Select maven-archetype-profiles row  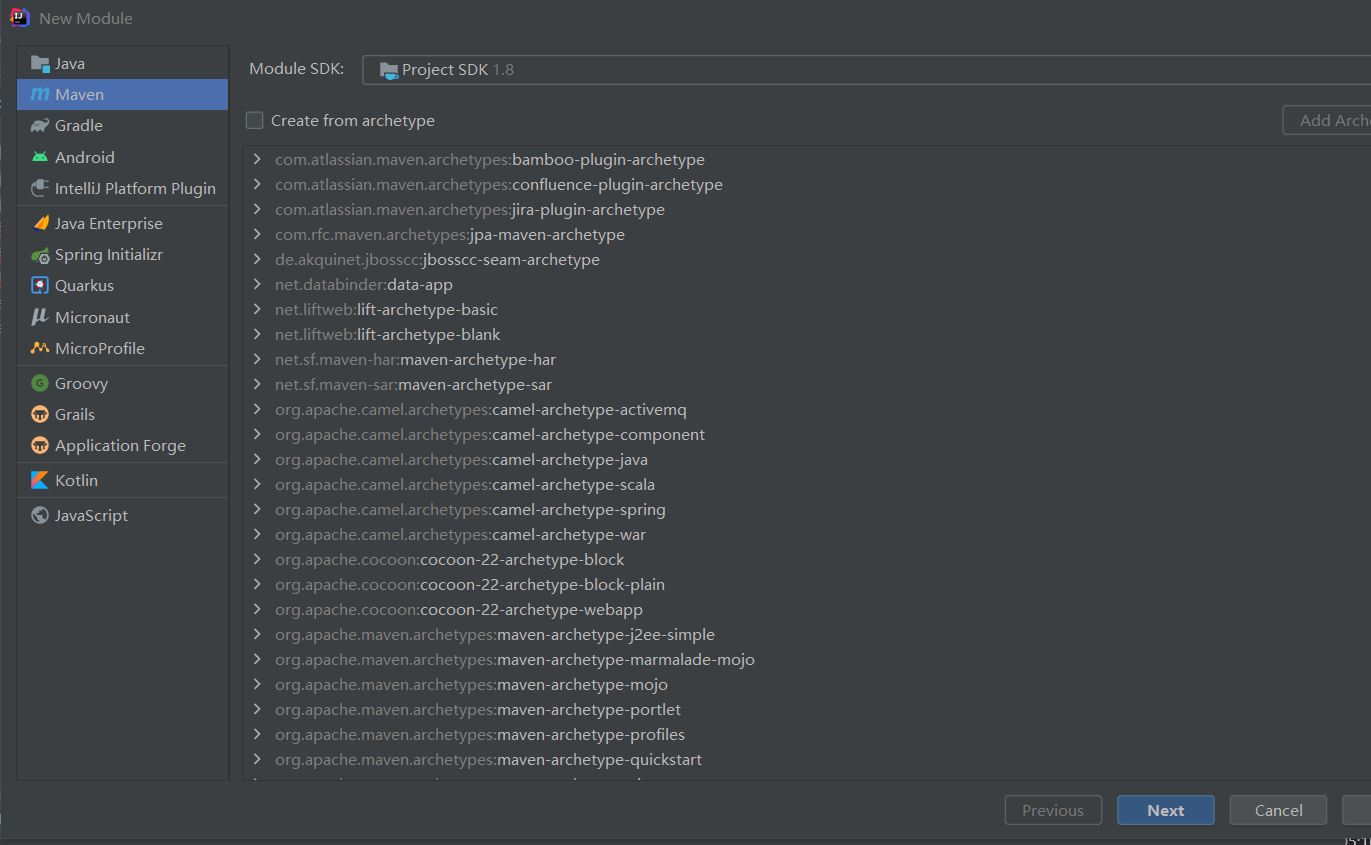(807, 734)
